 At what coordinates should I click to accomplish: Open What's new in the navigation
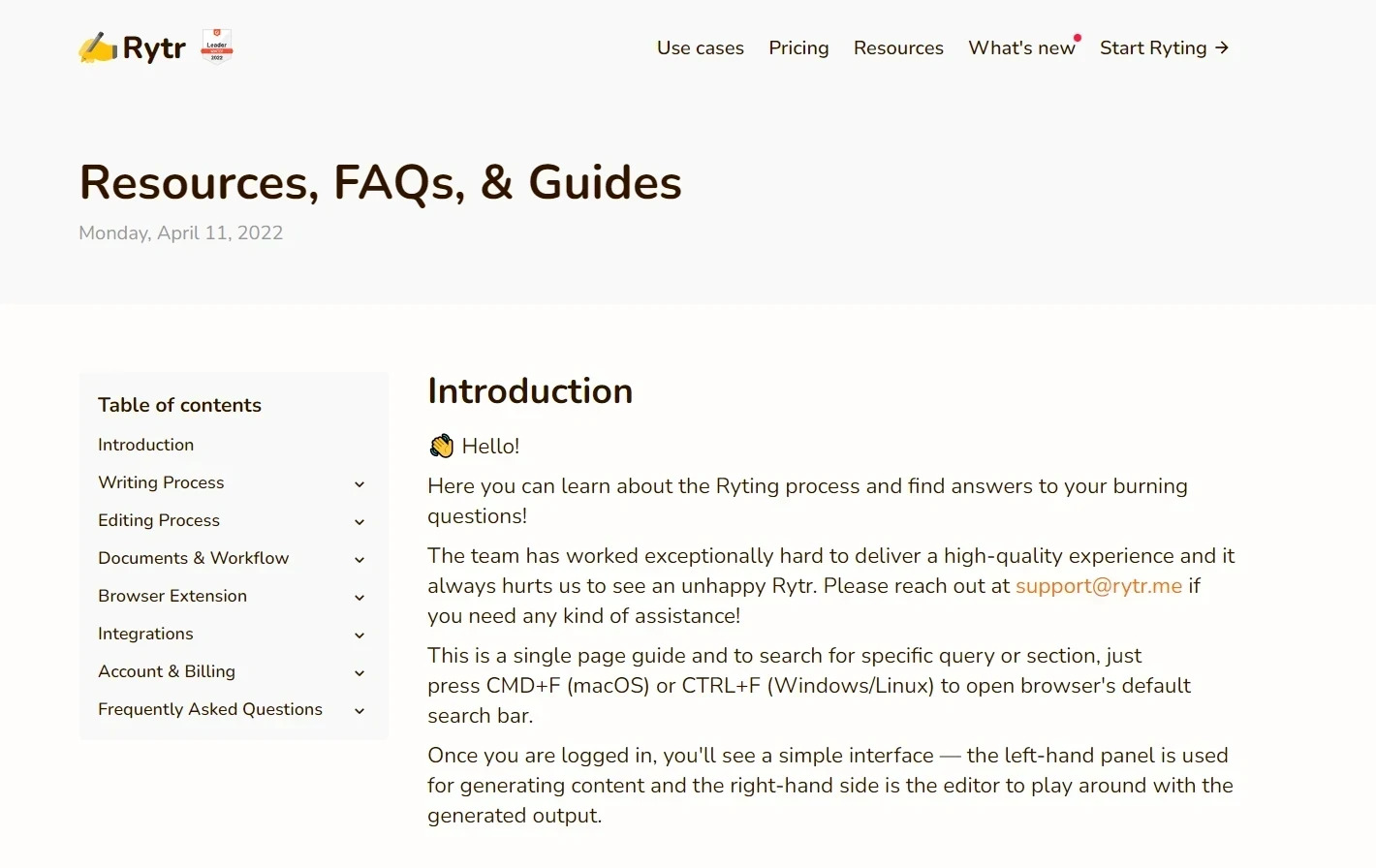[1021, 47]
